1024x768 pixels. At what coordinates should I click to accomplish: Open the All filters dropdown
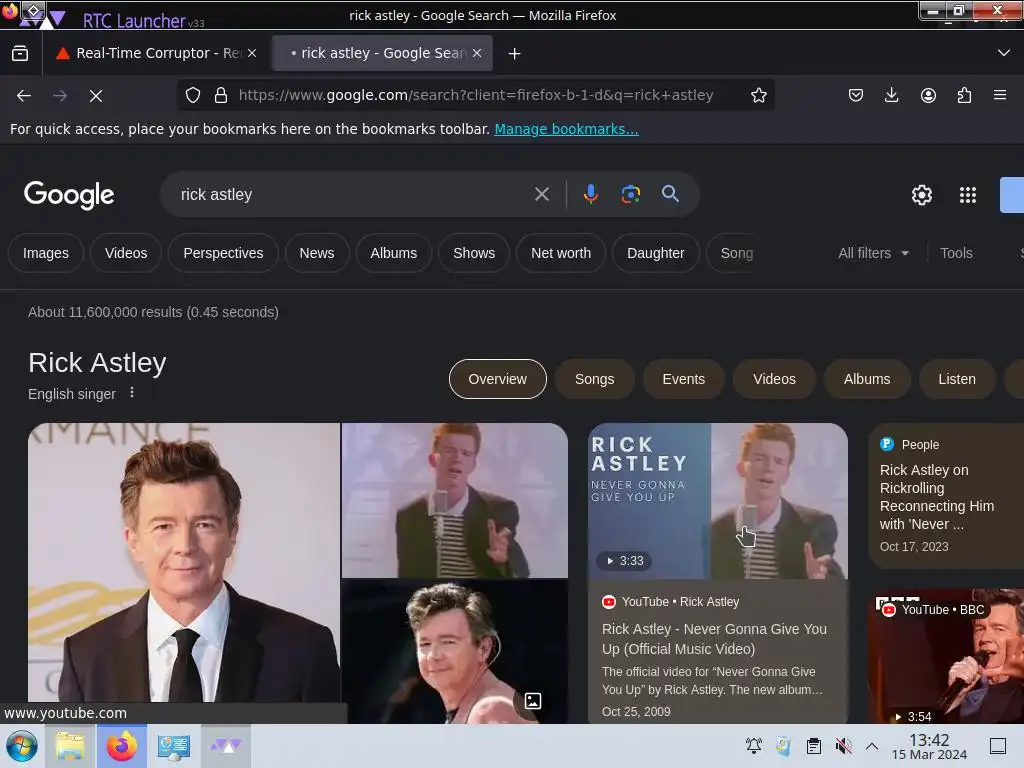(x=873, y=253)
